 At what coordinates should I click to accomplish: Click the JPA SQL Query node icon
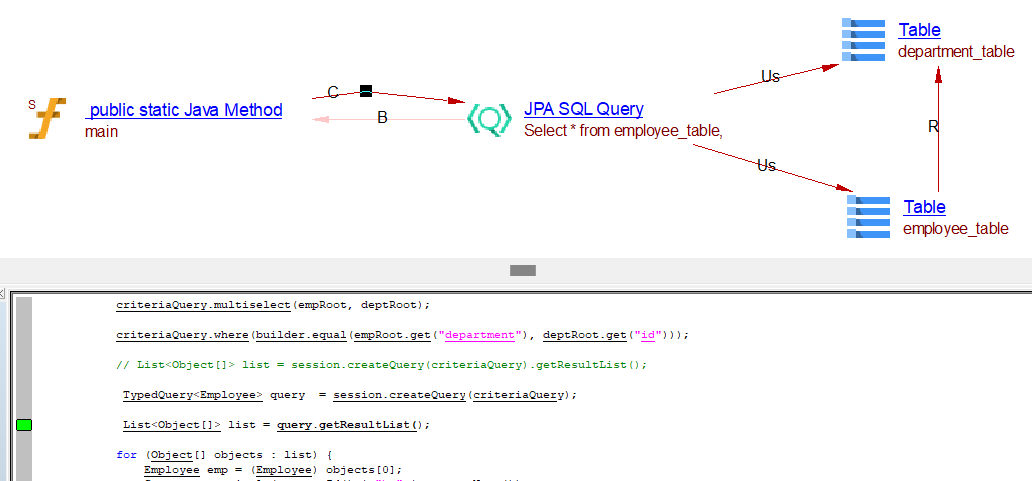tap(489, 119)
